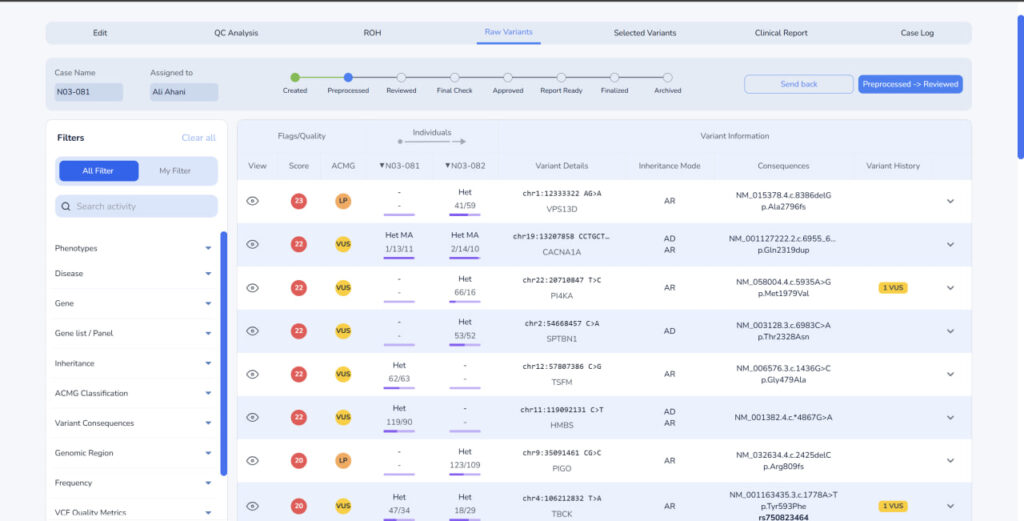Open the Gene list / Panel filter

(208, 334)
